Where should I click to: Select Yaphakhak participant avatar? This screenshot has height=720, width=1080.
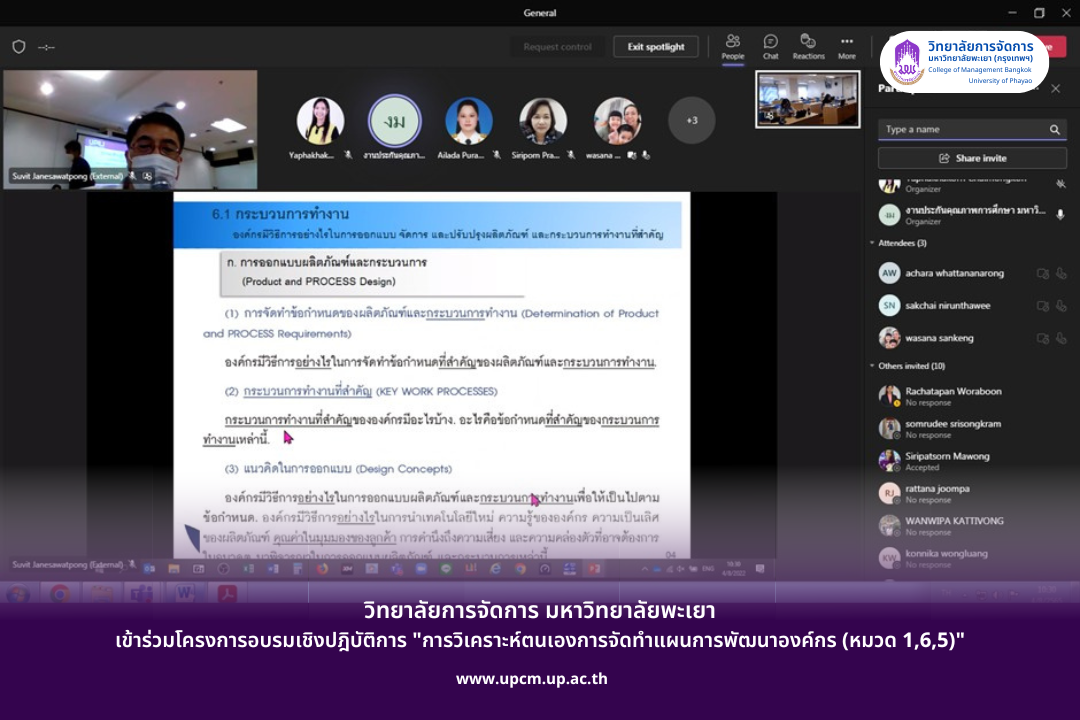point(320,121)
